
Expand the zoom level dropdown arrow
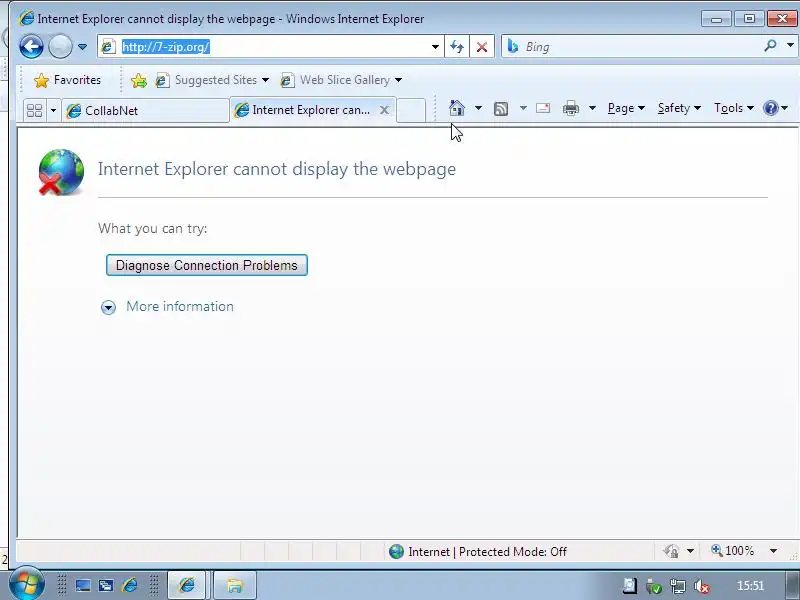(x=773, y=551)
